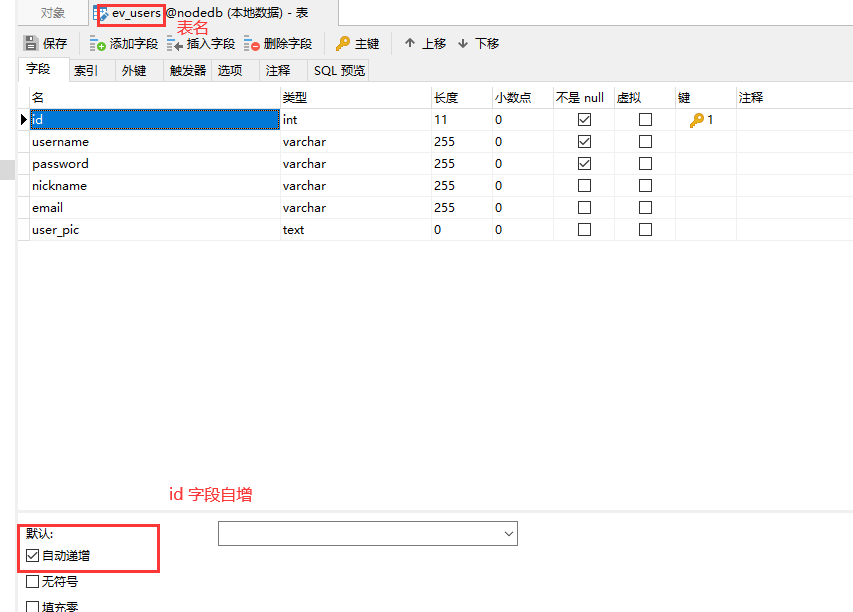Screen dimensions: 853x612
Task: Switch to the Options (选项) tab
Action: 235,71
